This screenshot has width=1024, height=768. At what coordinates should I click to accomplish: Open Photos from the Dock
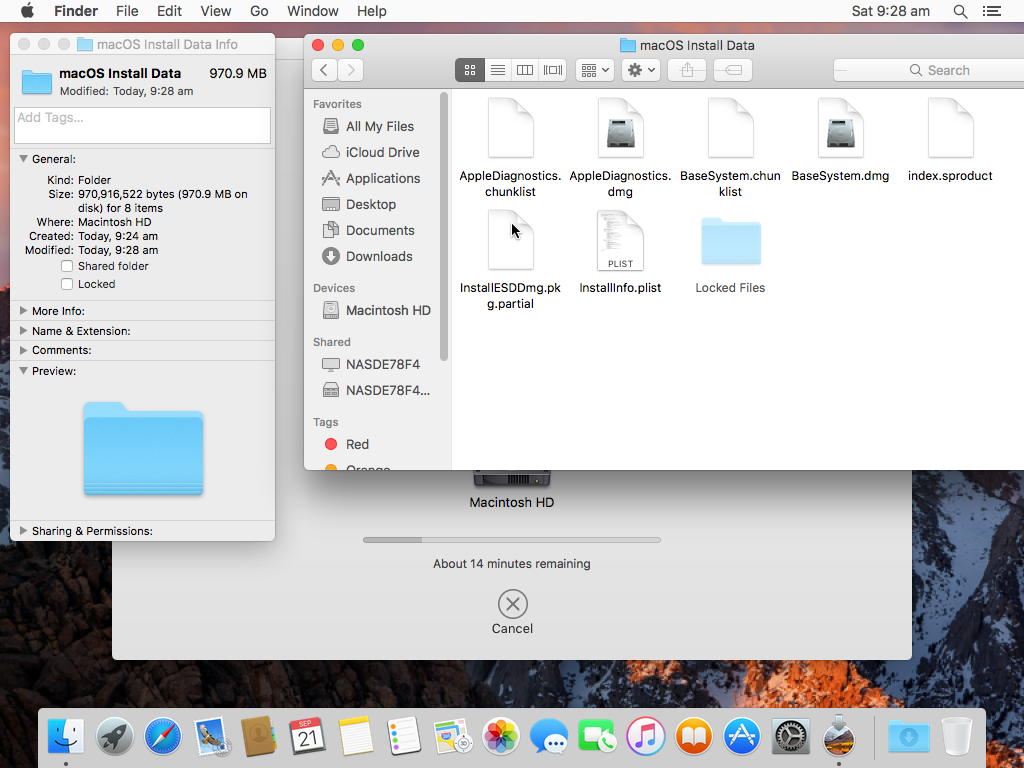click(501, 736)
